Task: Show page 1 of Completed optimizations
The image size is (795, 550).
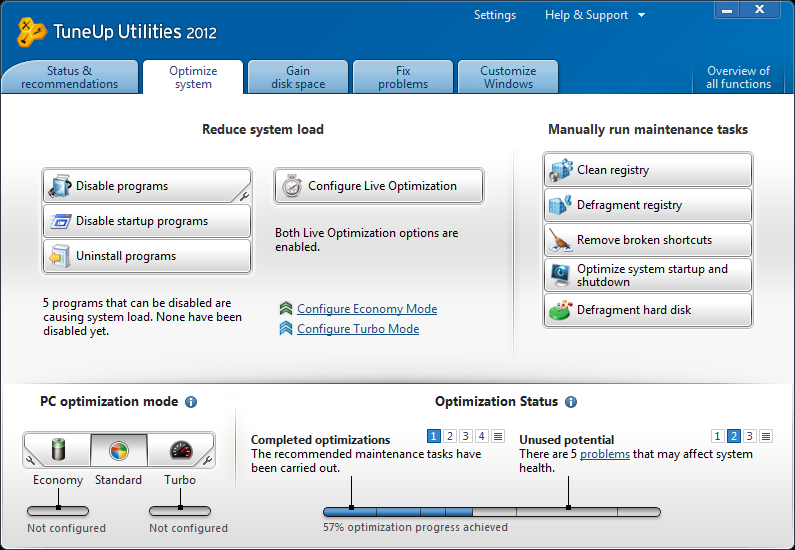Action: [x=433, y=436]
